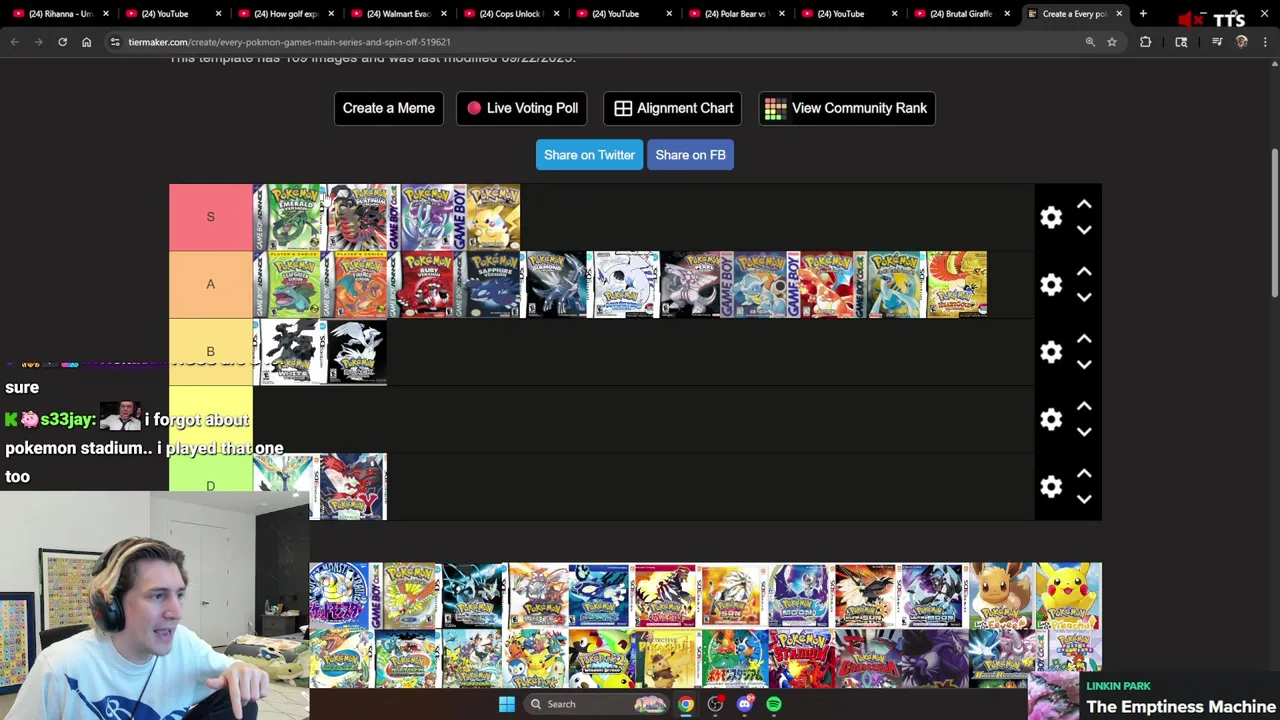Pick Pokémon Sun from the unranked pool

[x=733, y=596]
